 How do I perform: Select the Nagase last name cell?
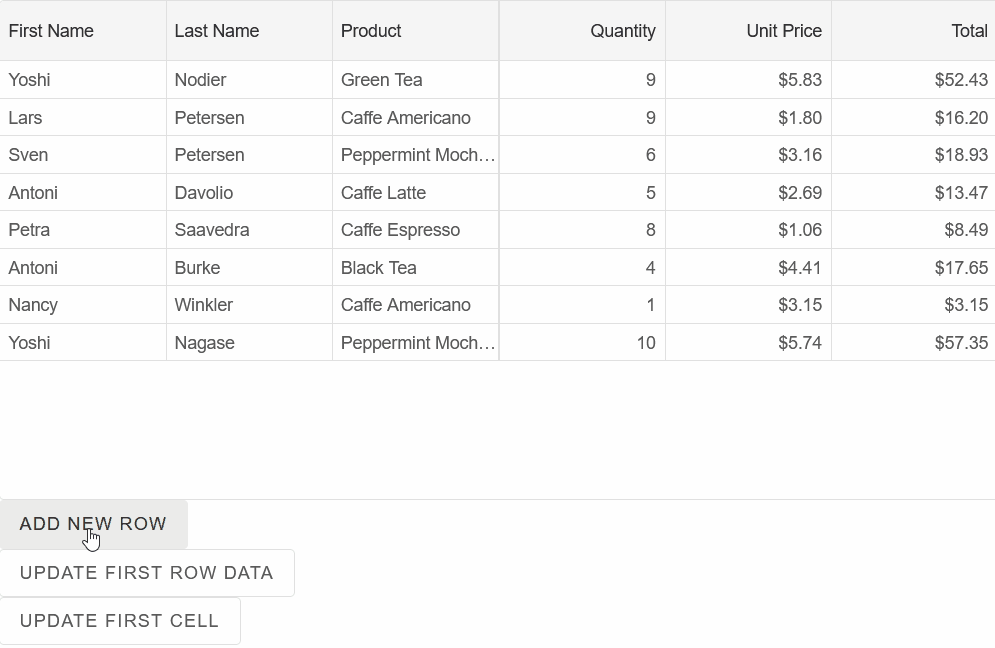[x=204, y=343]
